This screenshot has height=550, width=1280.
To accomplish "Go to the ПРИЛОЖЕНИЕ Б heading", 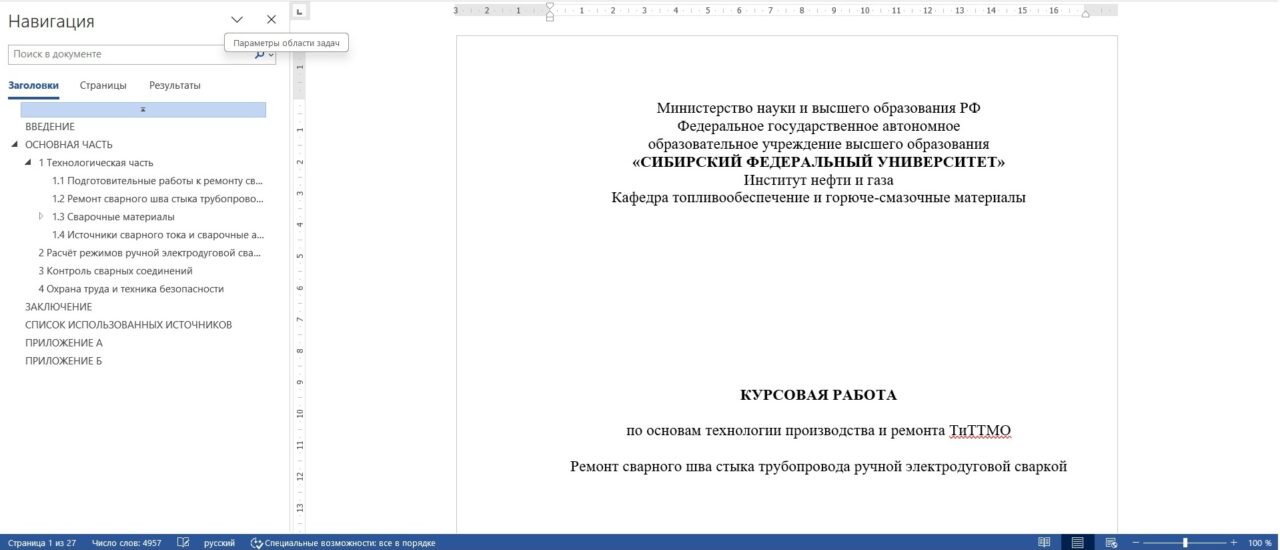I will 64,361.
